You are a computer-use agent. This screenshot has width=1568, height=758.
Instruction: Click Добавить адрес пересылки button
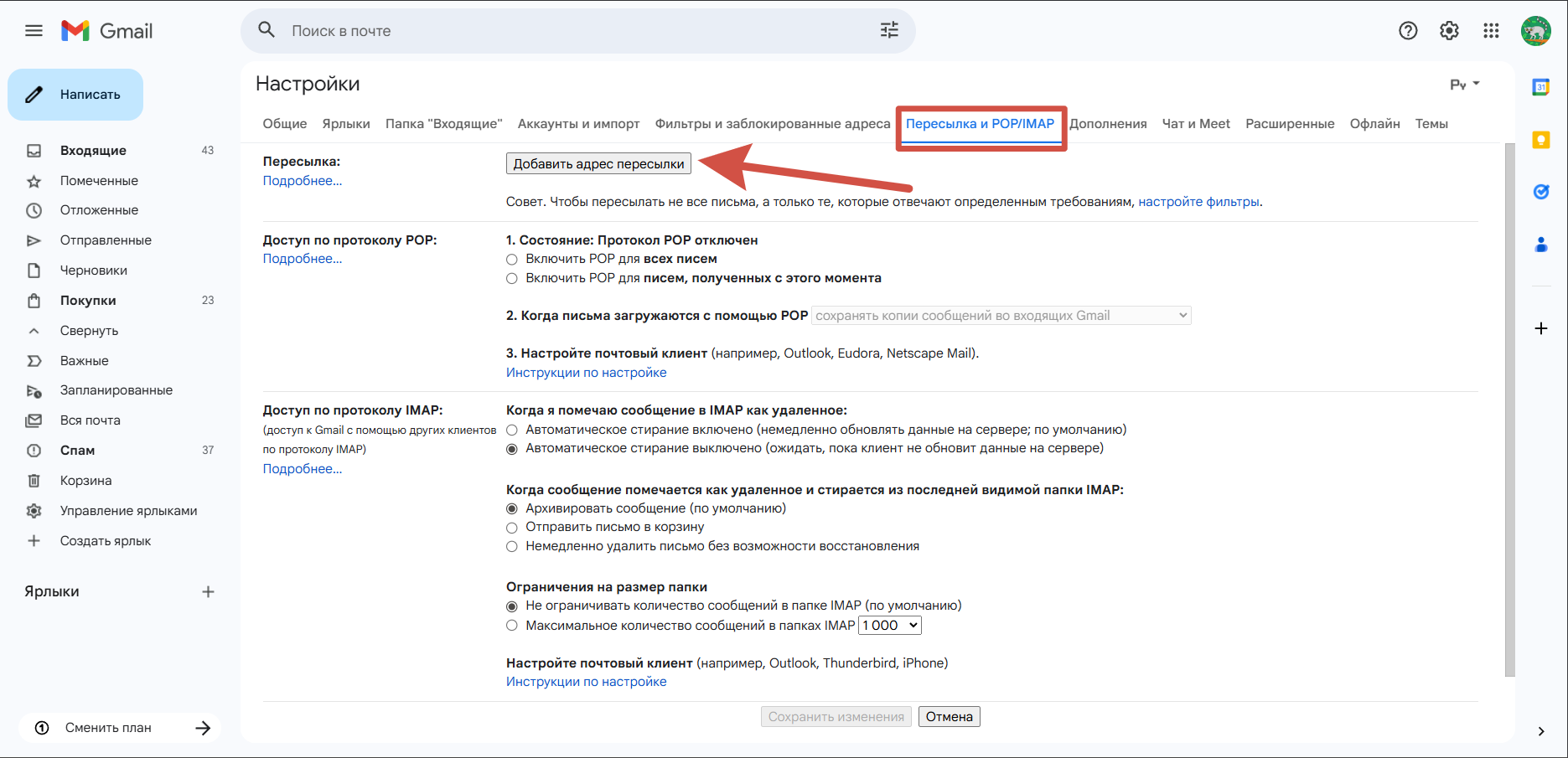pos(598,163)
